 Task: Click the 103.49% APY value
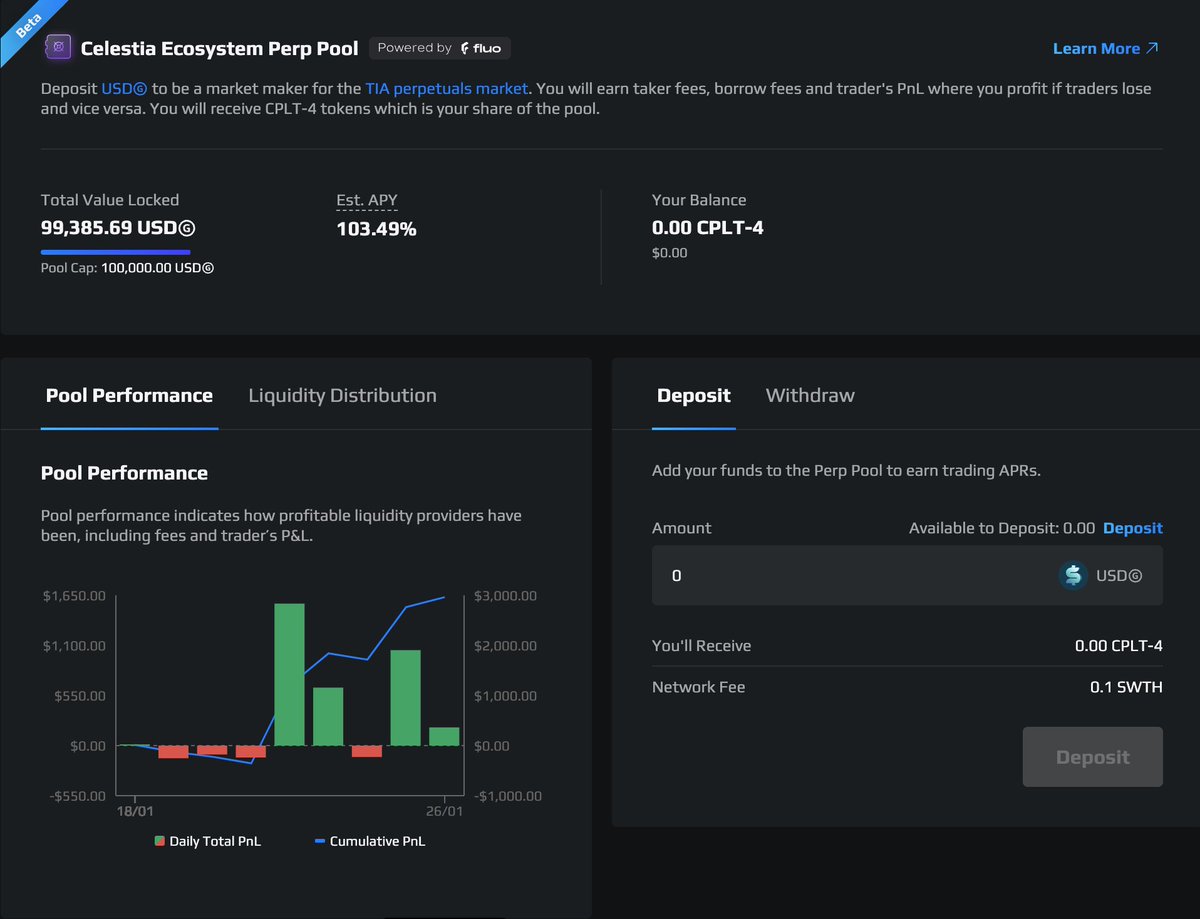point(376,229)
